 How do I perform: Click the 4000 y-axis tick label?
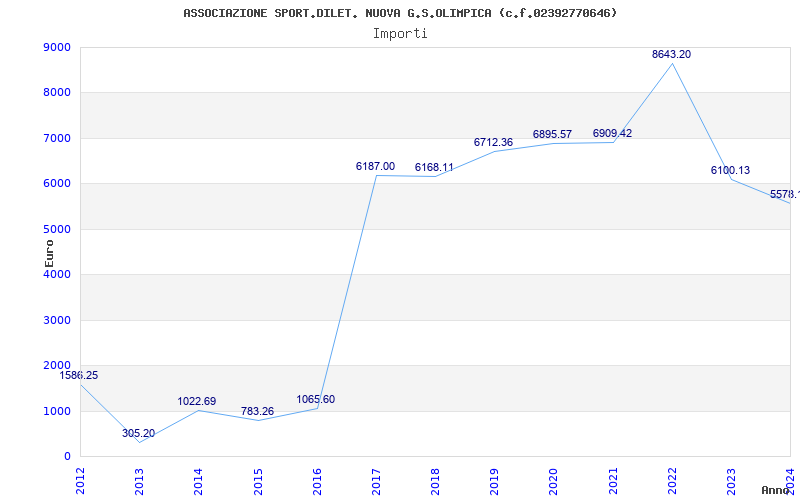pos(57,274)
